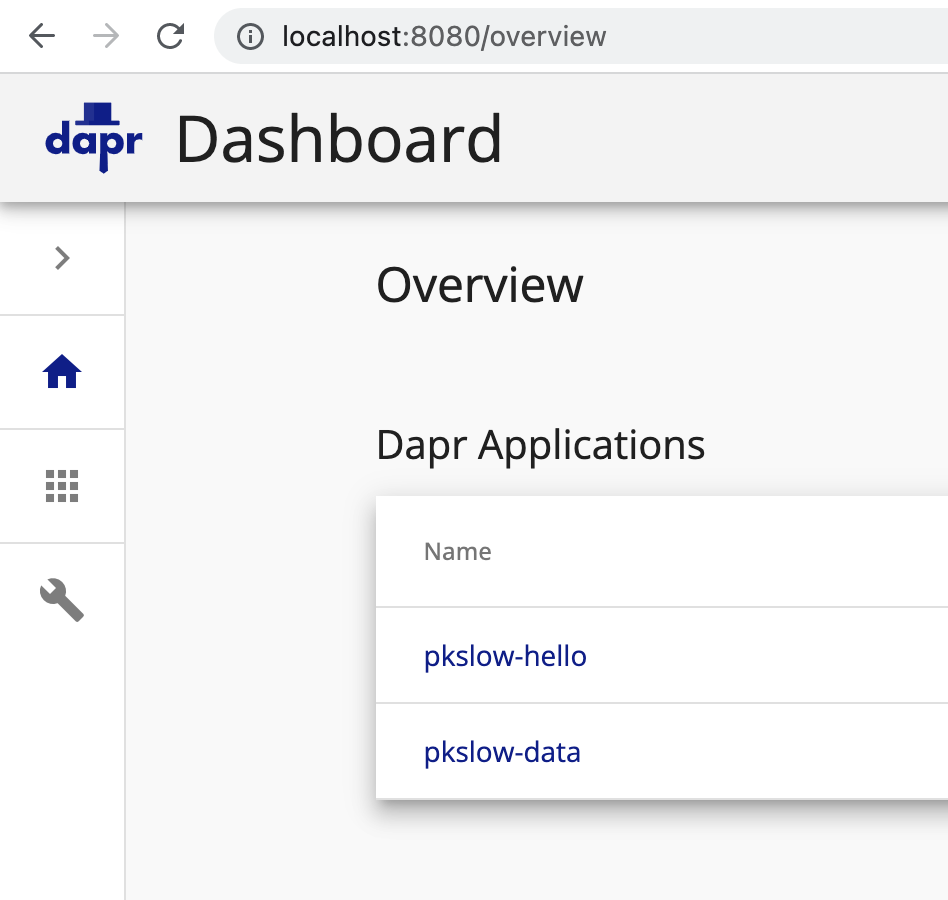Click the Name column header
The image size is (948, 900).
click(x=458, y=551)
